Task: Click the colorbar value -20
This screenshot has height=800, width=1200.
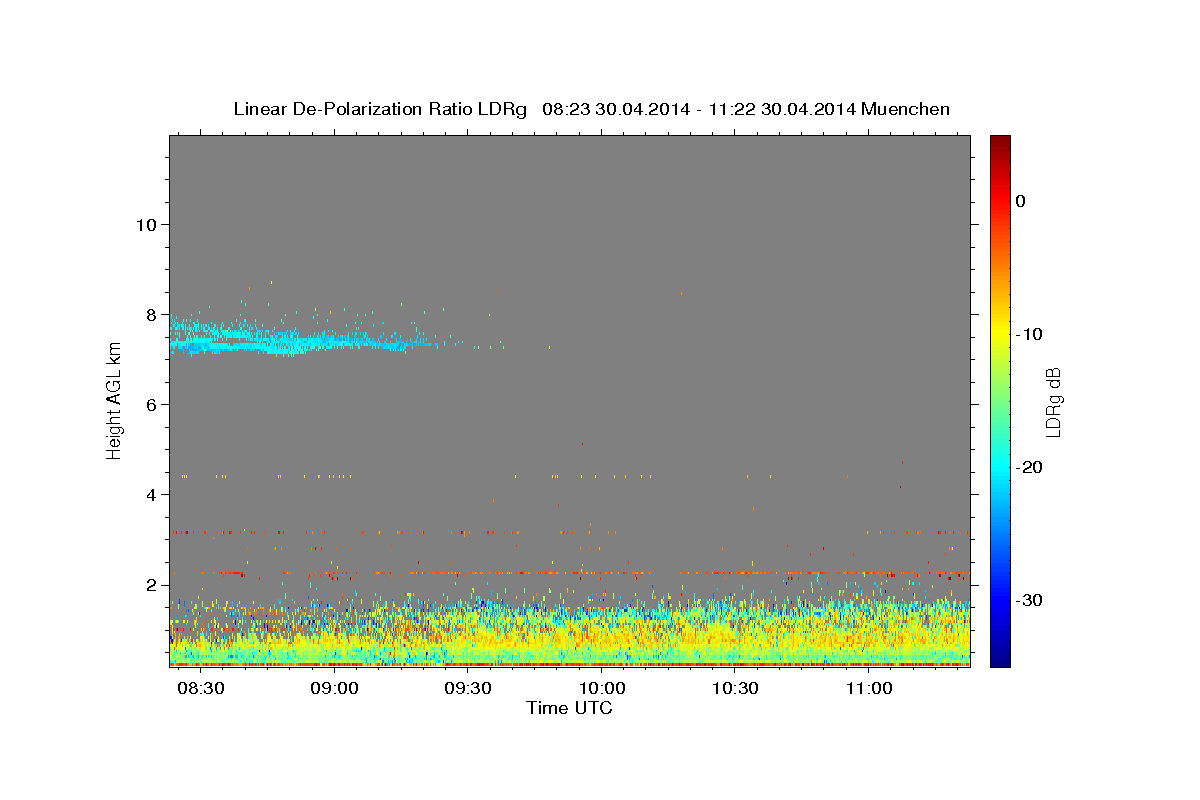Action: pyautogui.click(x=1031, y=467)
